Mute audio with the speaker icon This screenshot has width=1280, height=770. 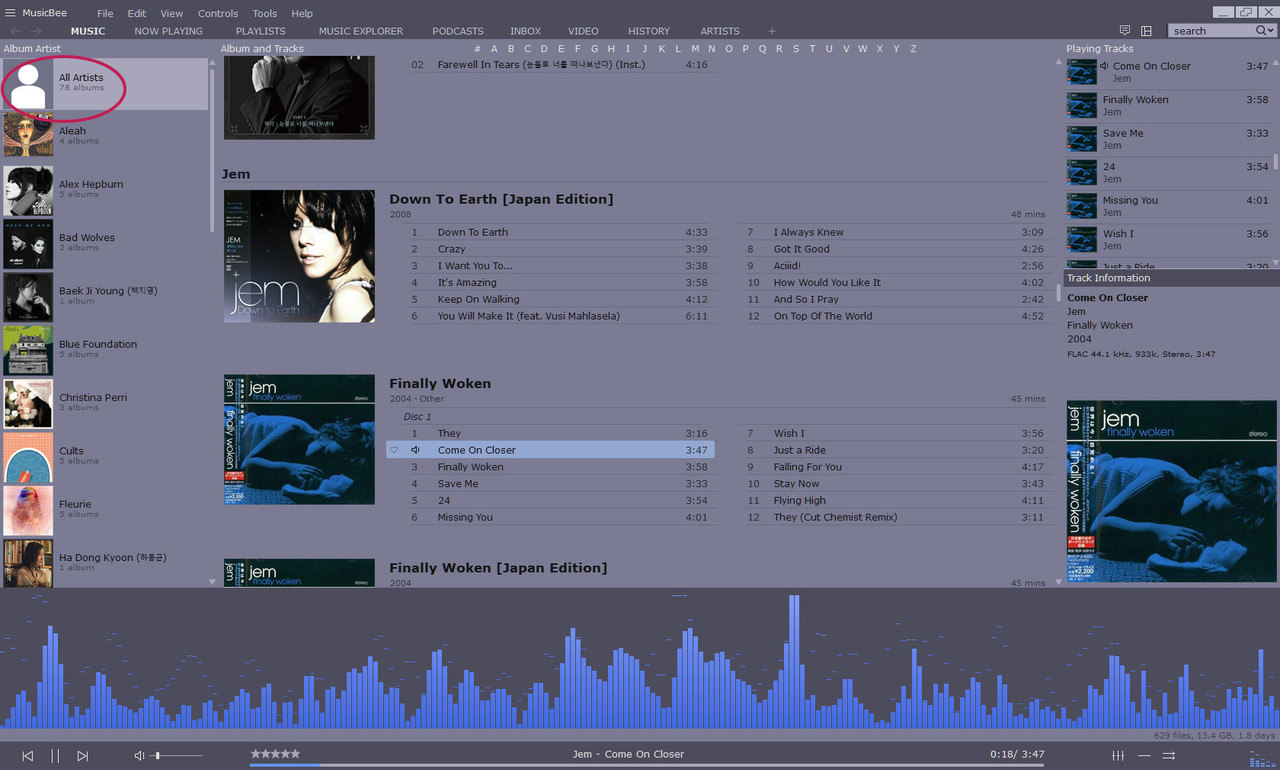pos(139,756)
